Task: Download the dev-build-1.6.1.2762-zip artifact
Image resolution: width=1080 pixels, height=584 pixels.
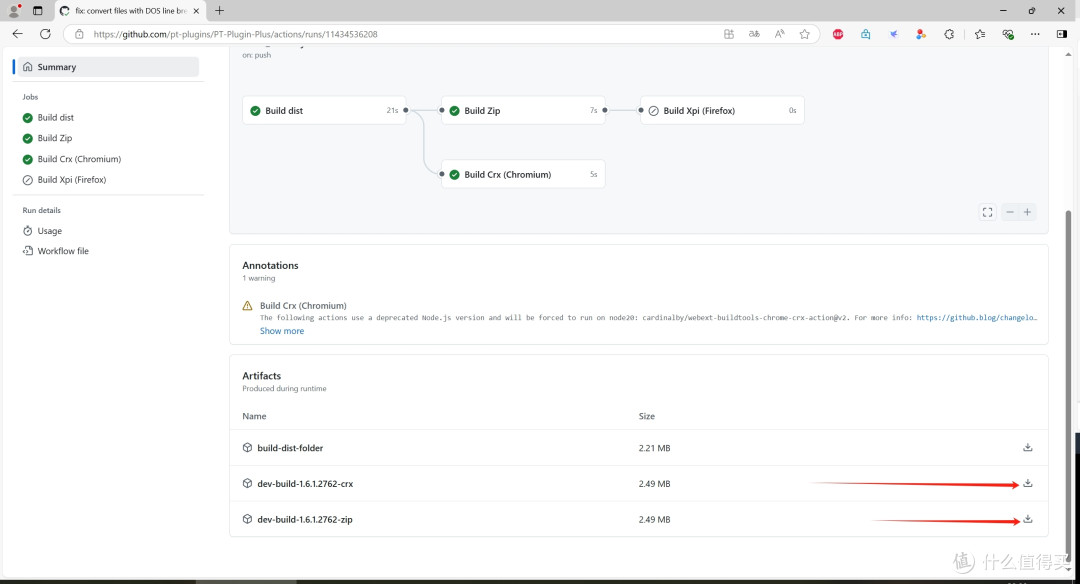Action: click(1027, 520)
